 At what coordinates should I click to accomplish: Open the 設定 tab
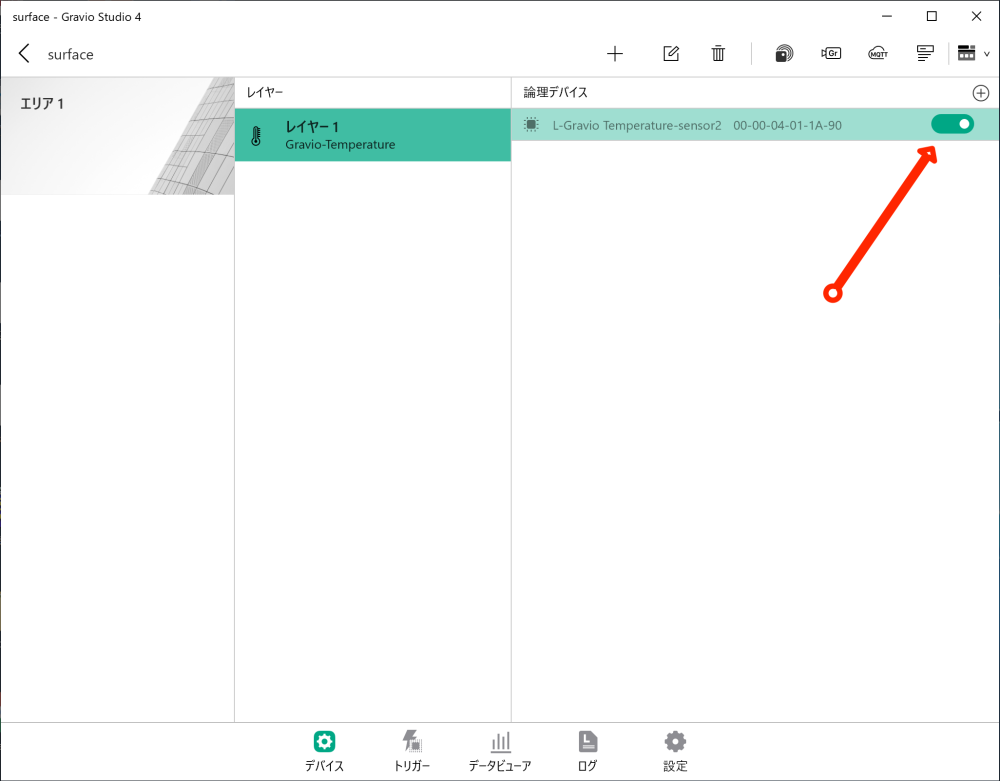675,751
